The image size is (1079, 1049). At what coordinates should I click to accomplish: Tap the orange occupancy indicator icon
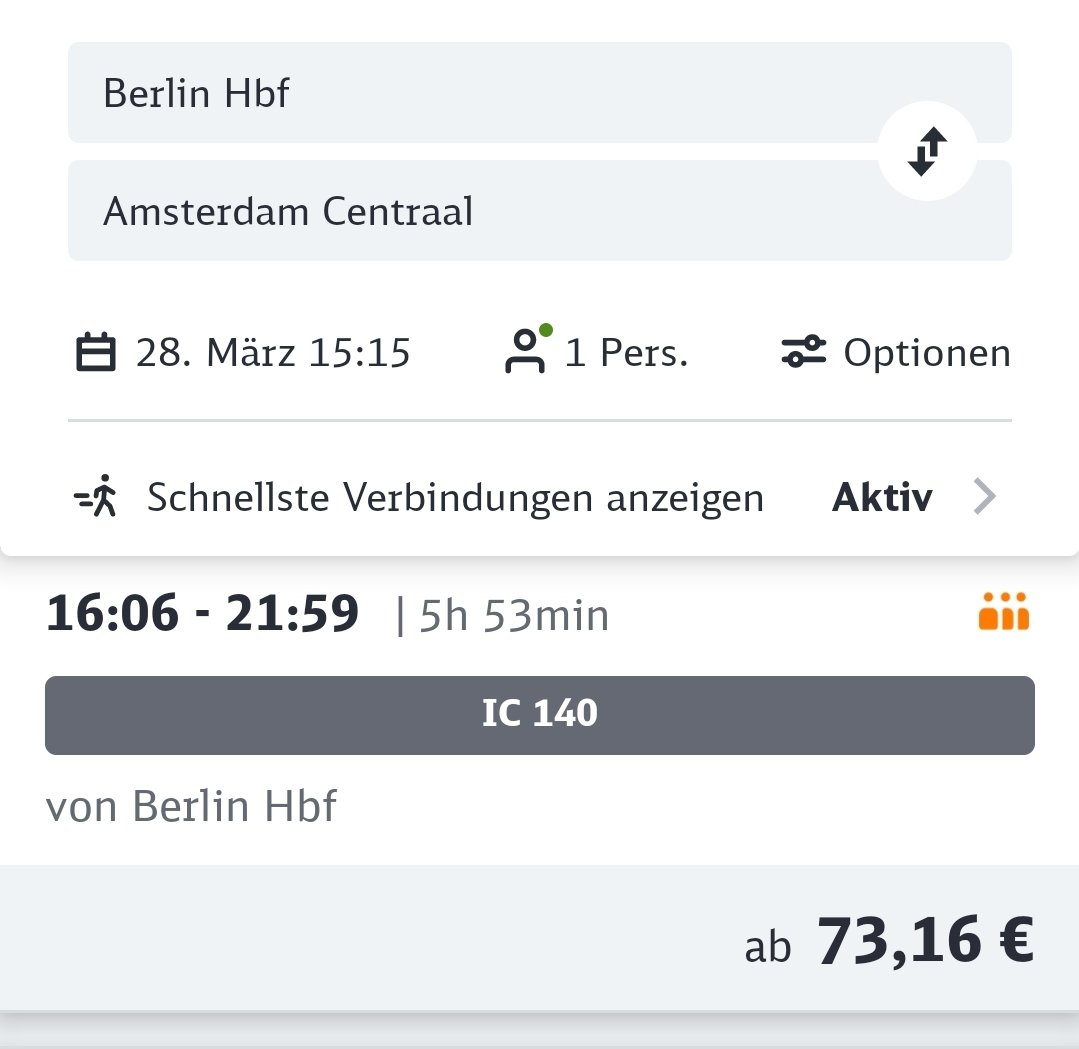[1003, 613]
